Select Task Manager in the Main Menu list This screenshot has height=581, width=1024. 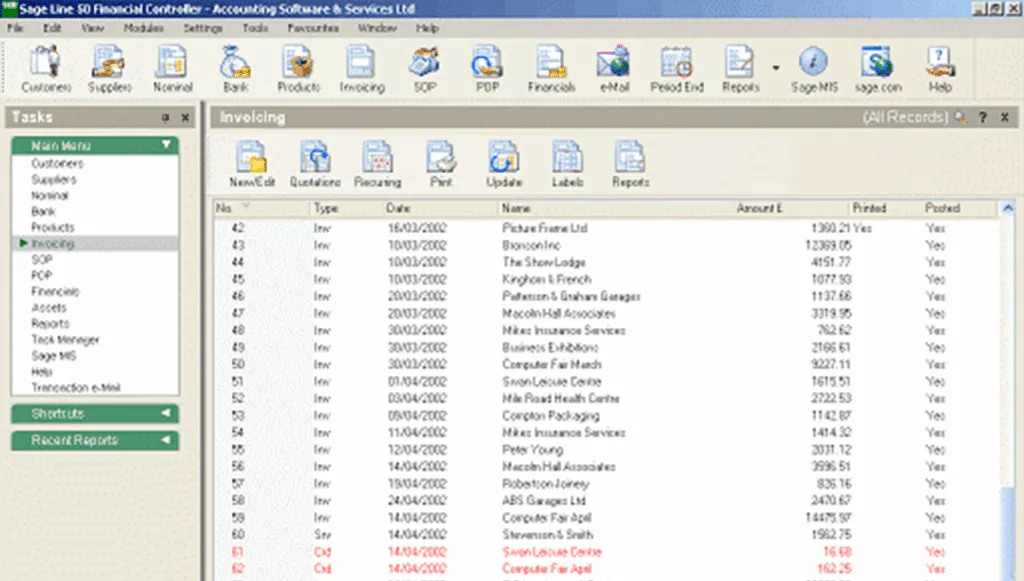pos(65,339)
